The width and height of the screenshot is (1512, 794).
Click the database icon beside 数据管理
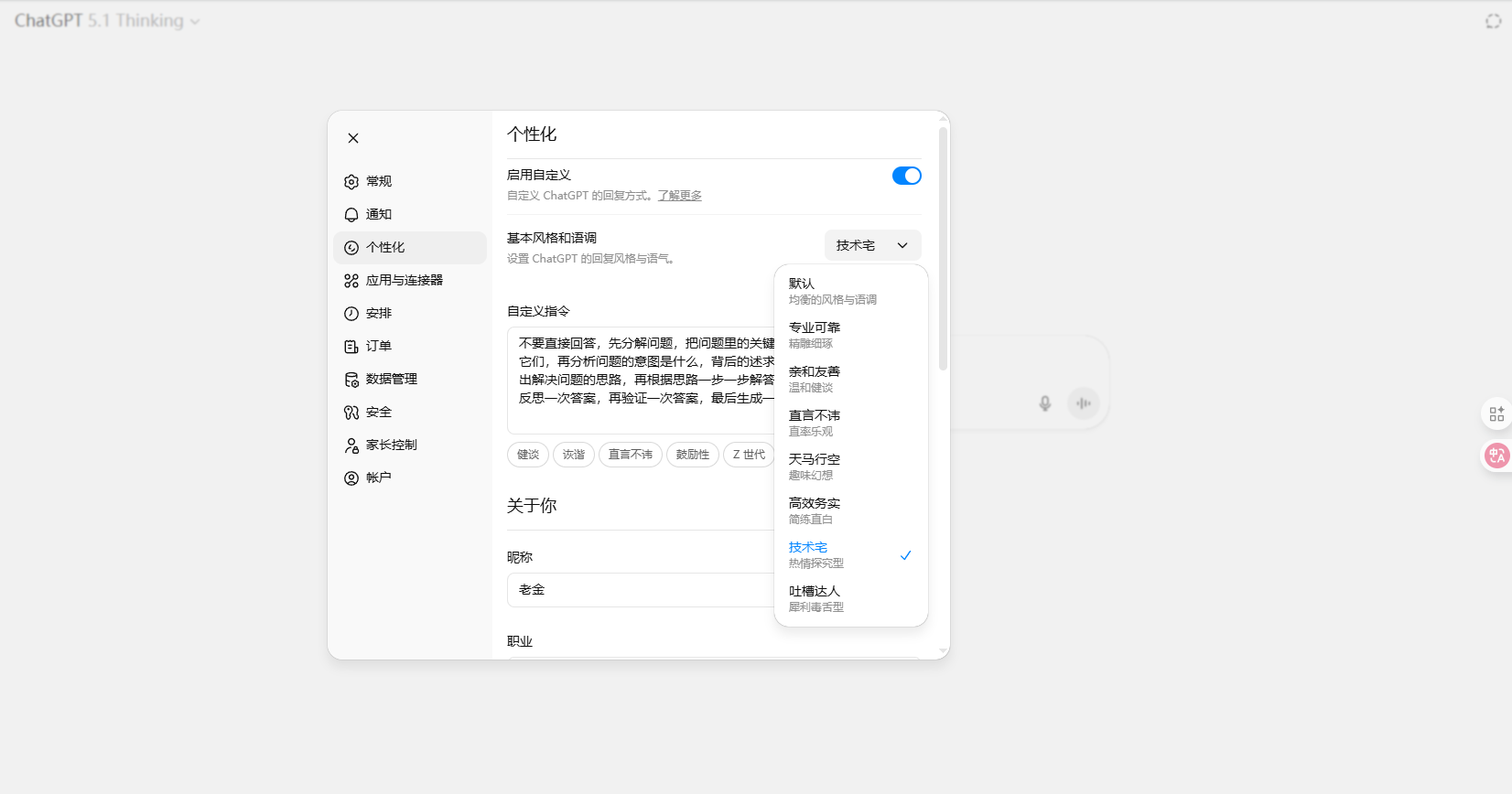351,380
